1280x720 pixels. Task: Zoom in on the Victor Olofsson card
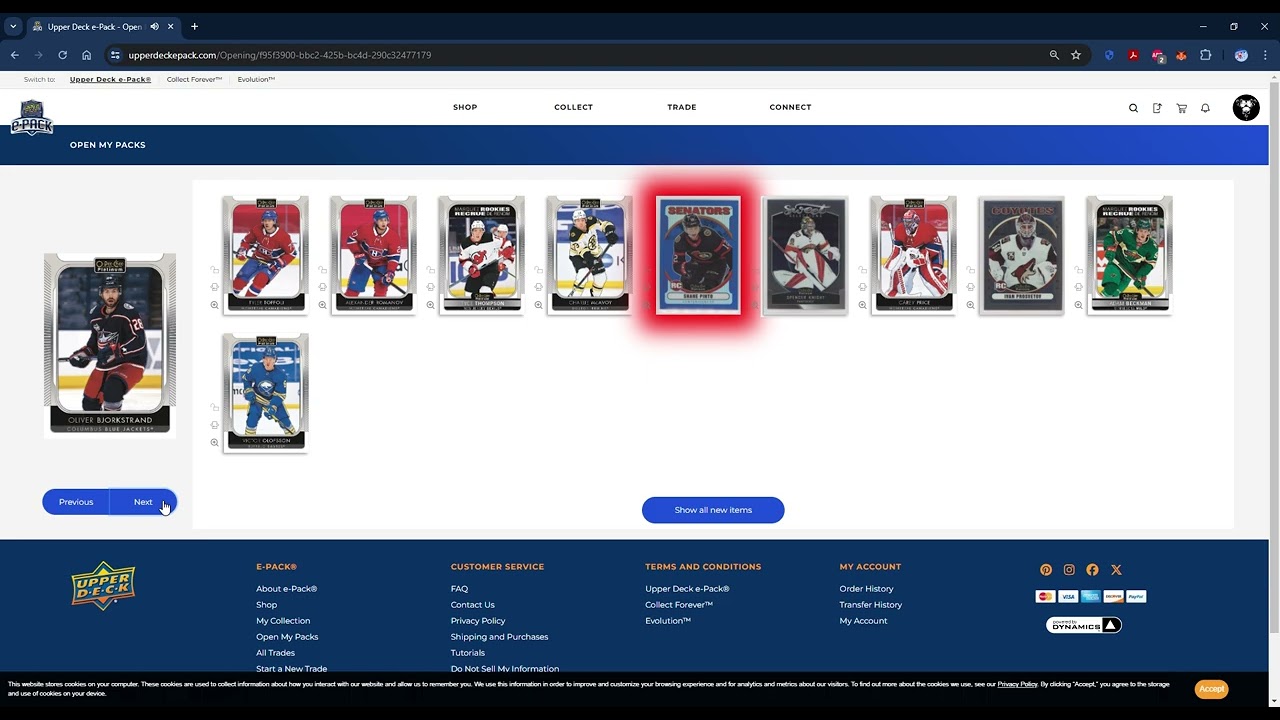[214, 443]
